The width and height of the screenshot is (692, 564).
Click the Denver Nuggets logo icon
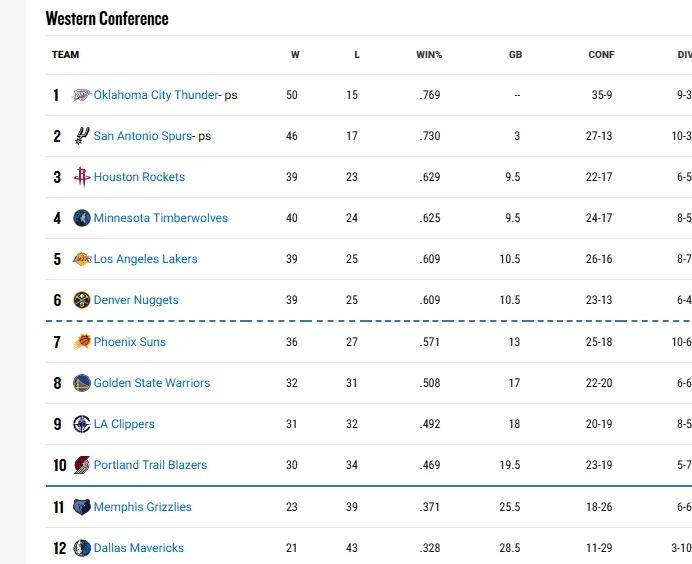pyautogui.click(x=82, y=300)
